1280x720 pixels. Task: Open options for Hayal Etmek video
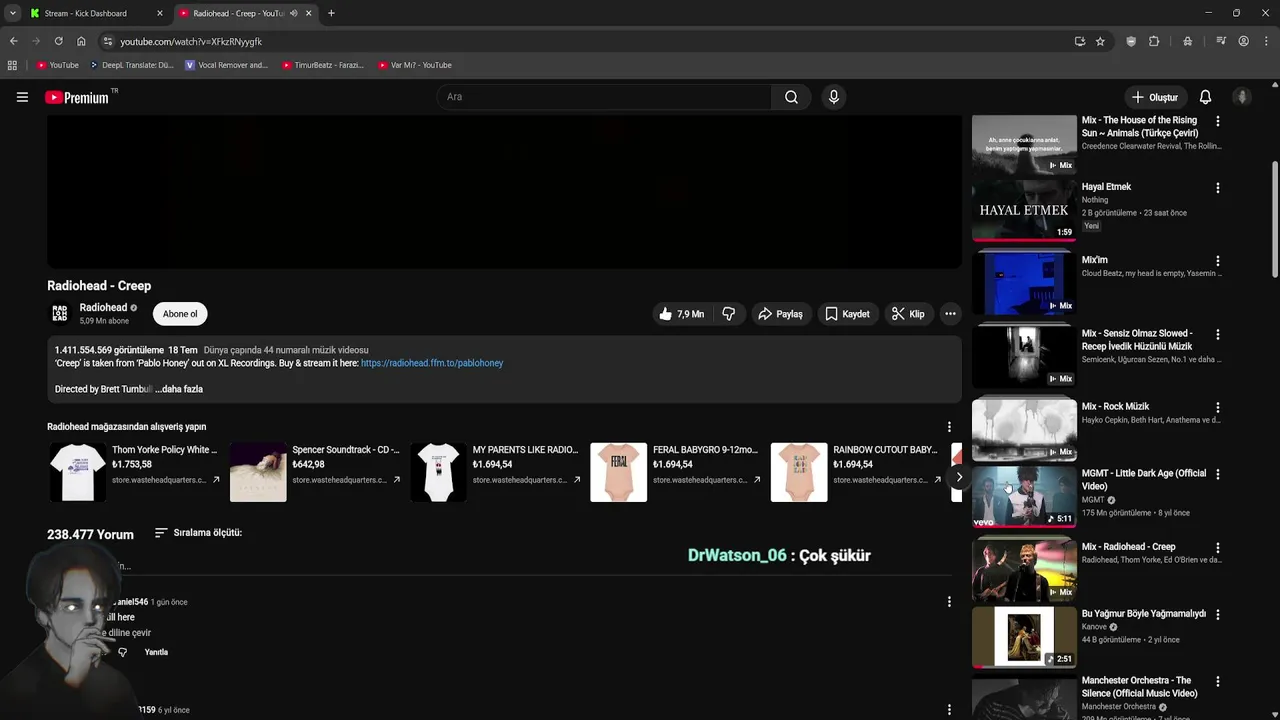(x=1217, y=188)
